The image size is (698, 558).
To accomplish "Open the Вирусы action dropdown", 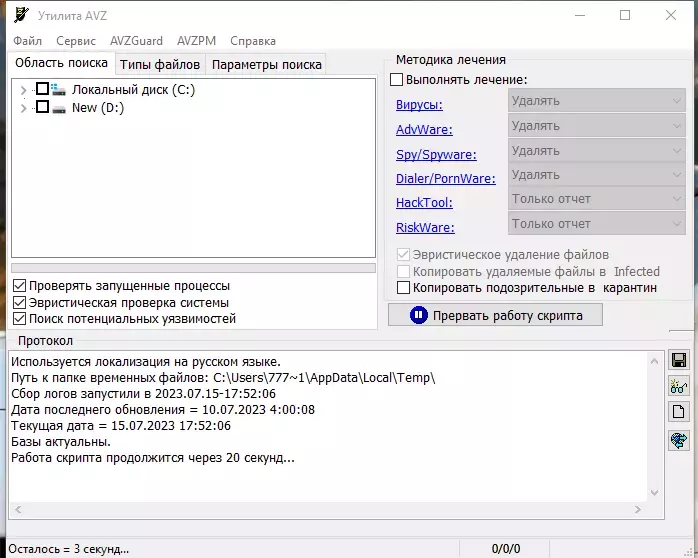I will 597,101.
